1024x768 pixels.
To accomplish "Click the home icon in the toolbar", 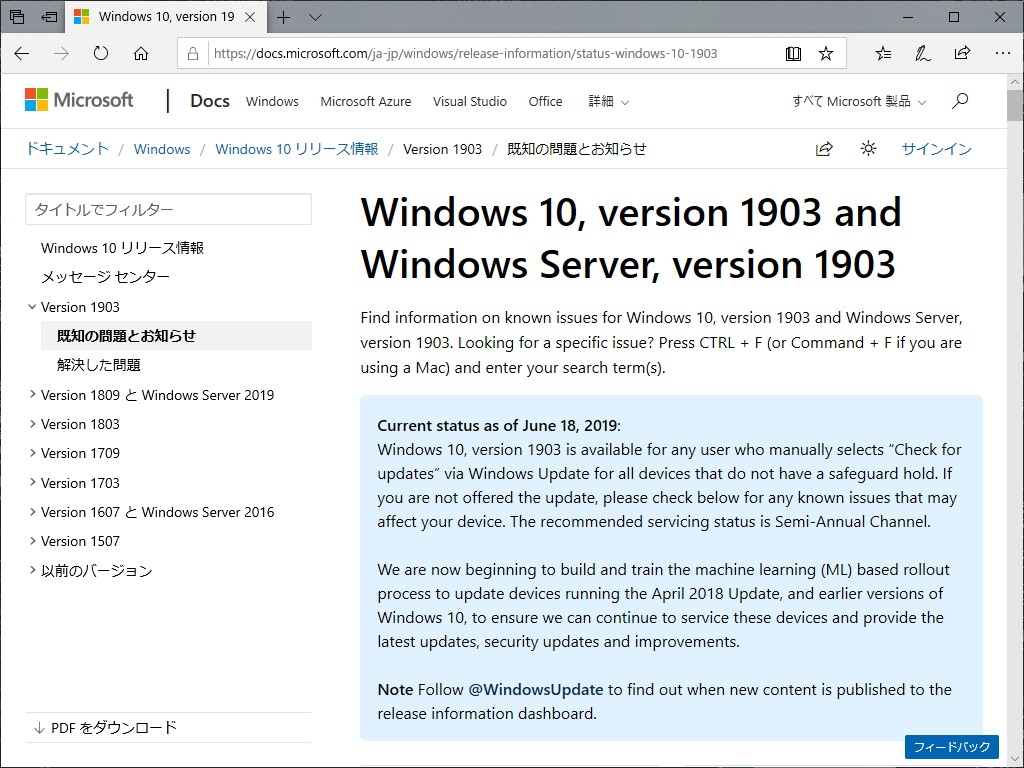I will 140,54.
